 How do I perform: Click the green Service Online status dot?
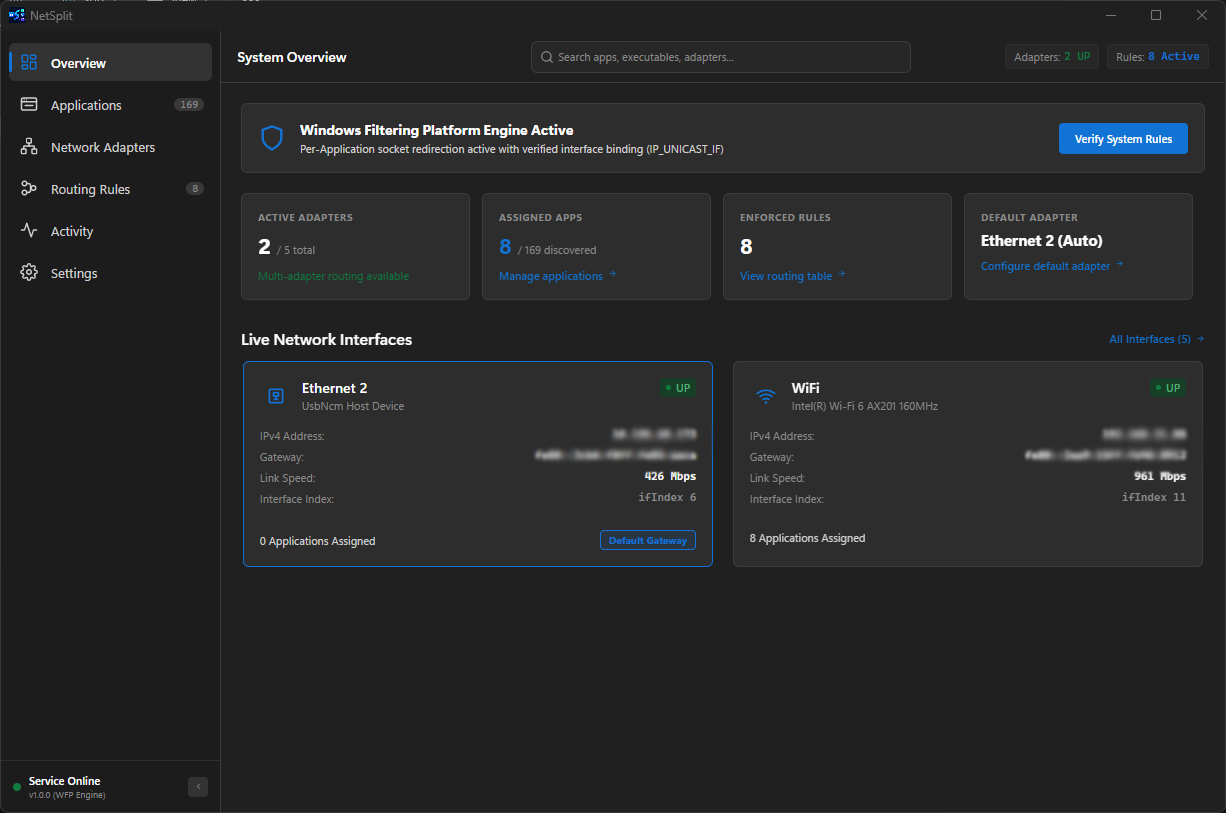pyautogui.click(x=17, y=787)
